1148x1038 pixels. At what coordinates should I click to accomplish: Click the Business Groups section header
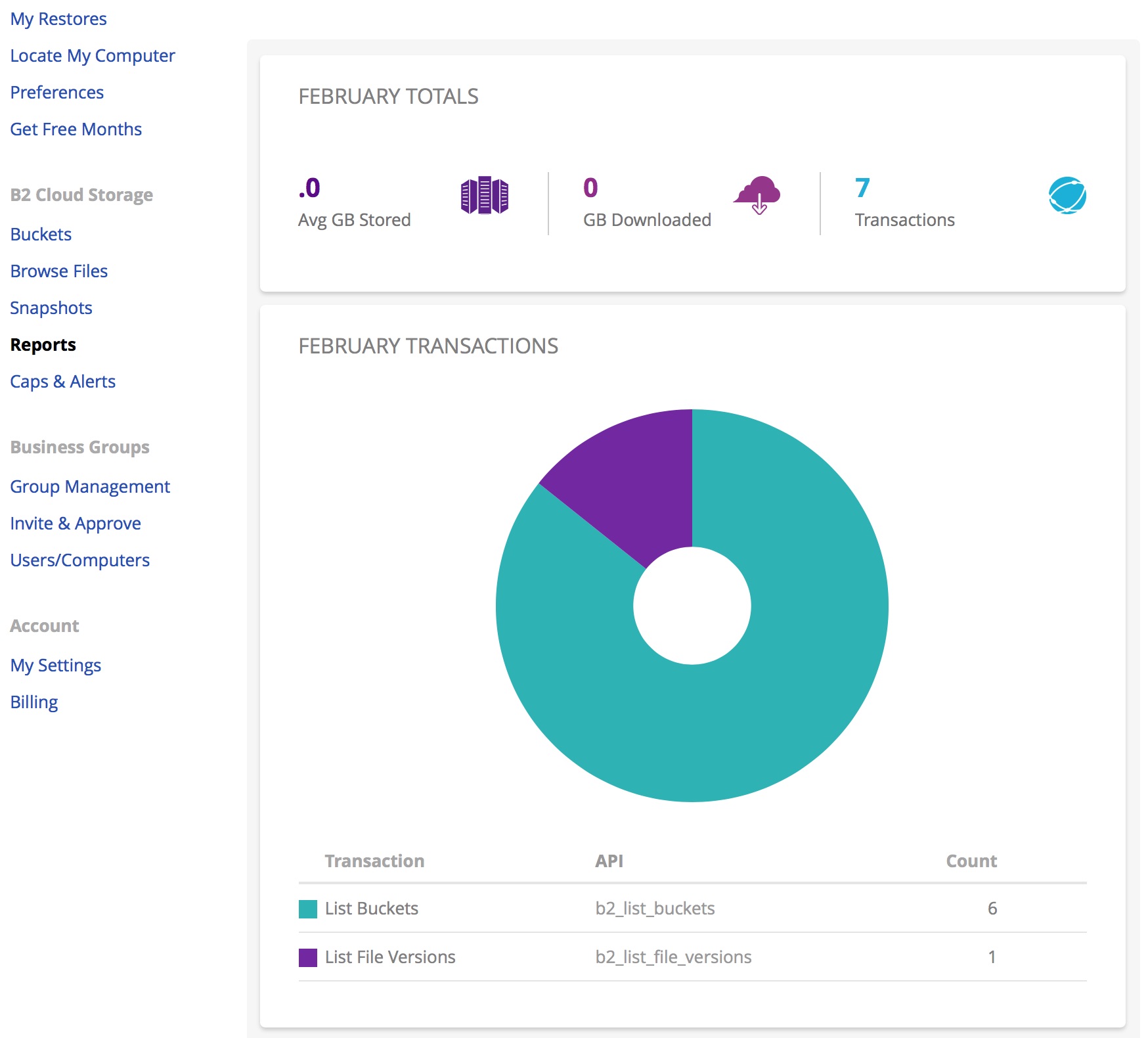coord(80,447)
